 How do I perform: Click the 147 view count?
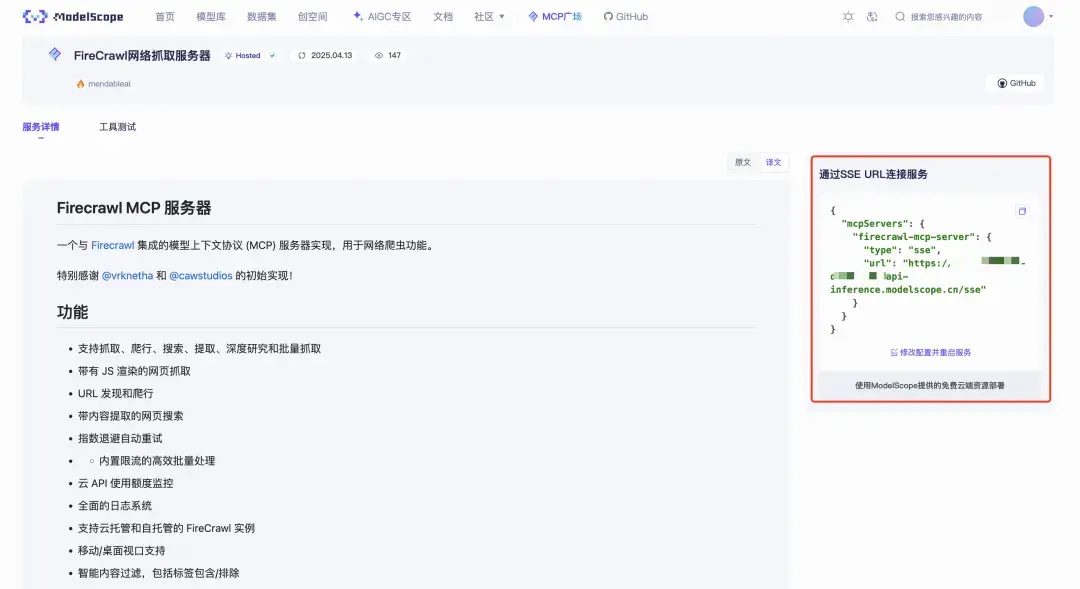394,56
